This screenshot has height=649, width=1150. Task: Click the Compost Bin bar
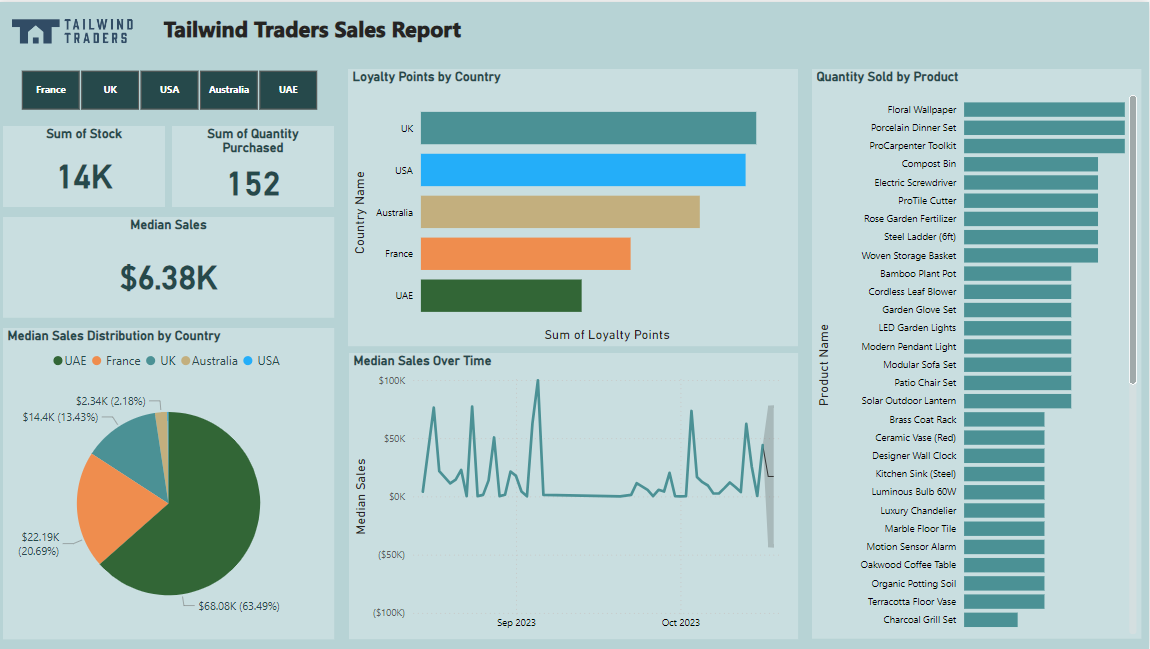pos(1031,164)
